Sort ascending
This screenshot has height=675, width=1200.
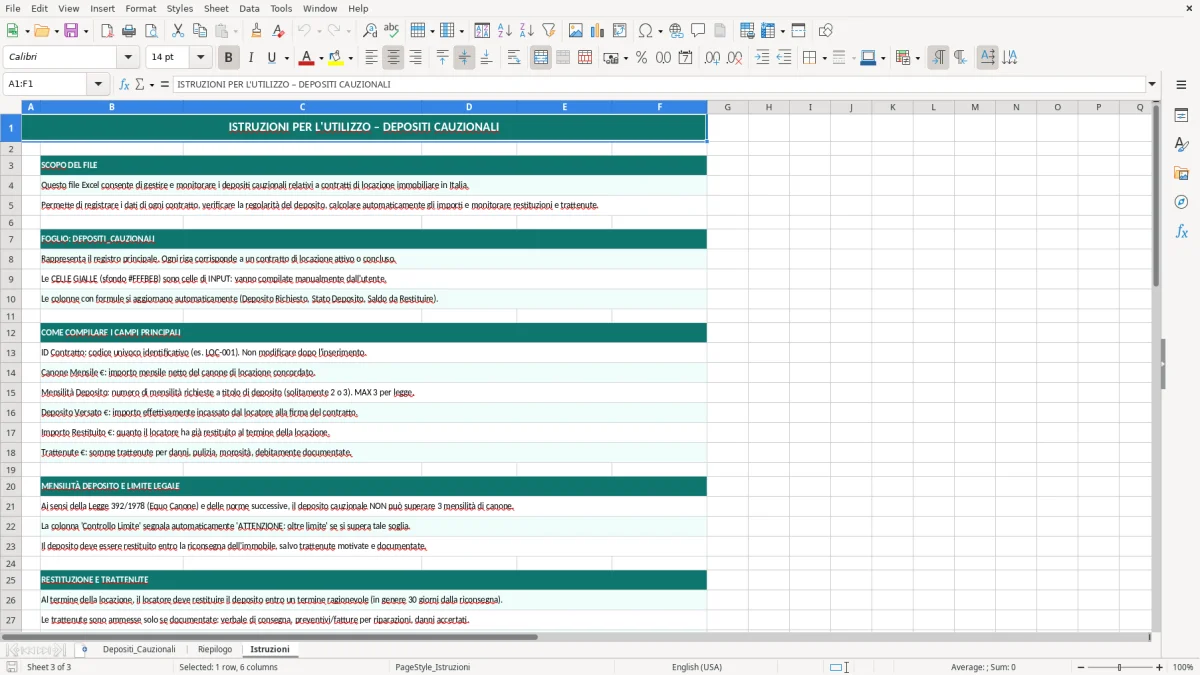click(x=504, y=31)
